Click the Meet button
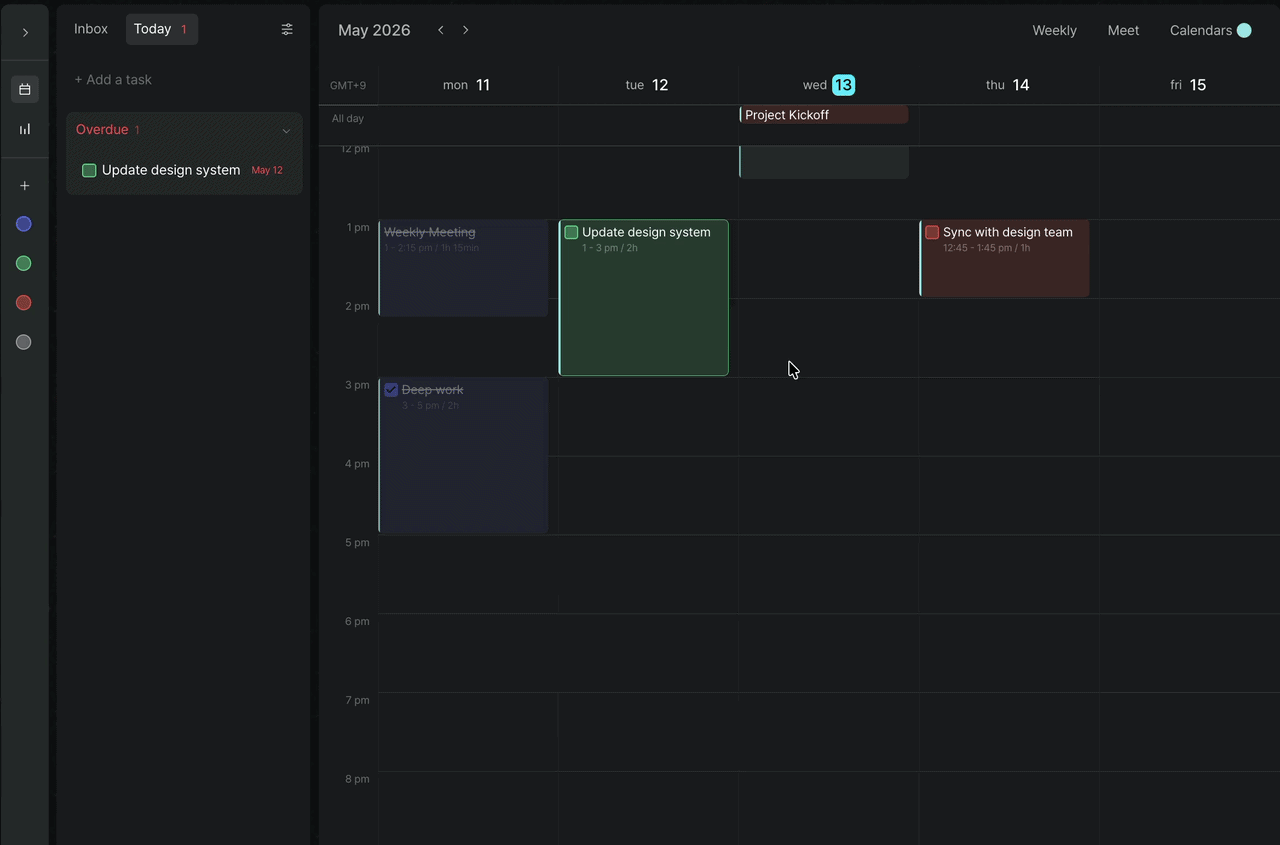This screenshot has height=845, width=1280. [1123, 31]
